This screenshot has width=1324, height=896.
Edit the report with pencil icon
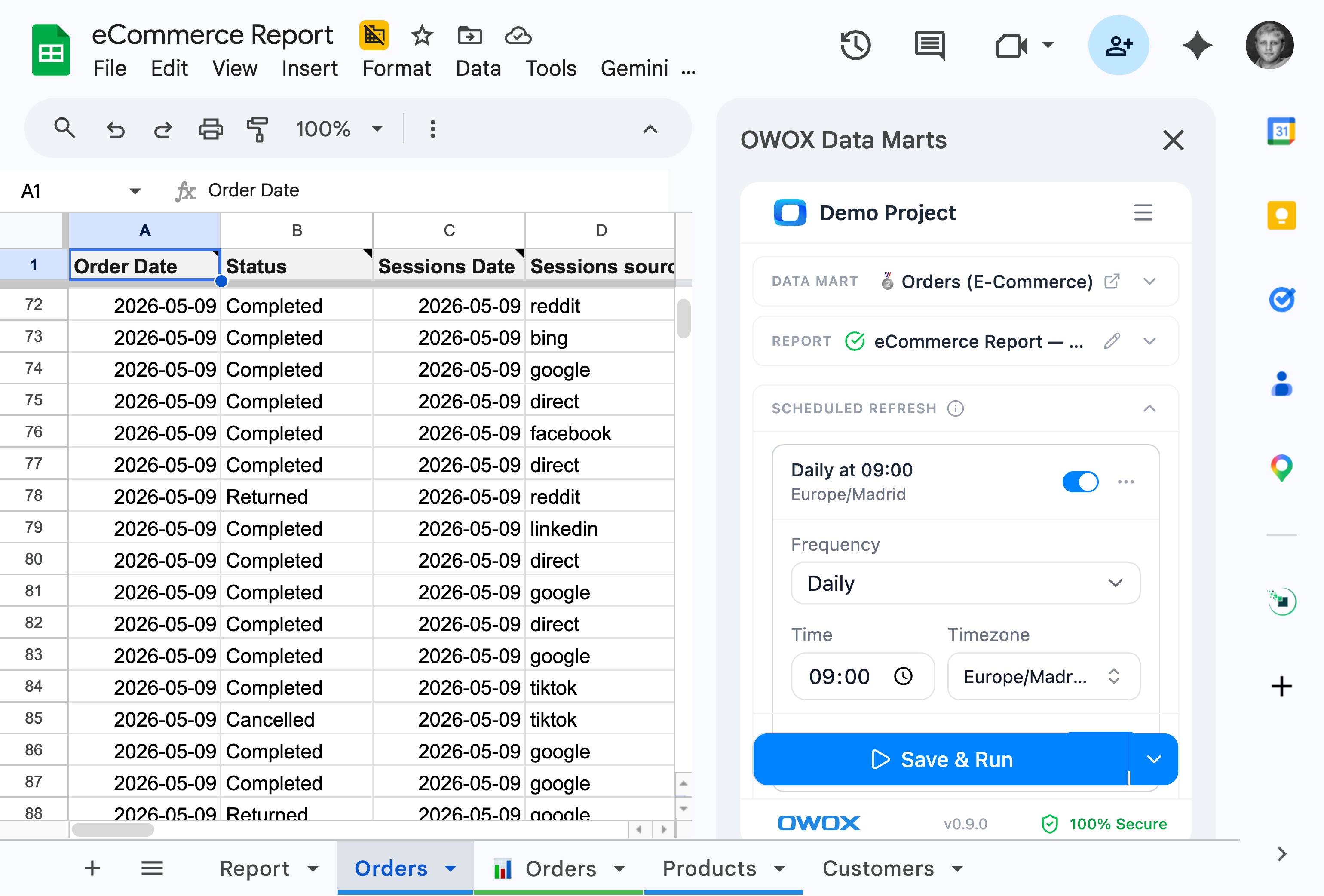(x=1112, y=341)
